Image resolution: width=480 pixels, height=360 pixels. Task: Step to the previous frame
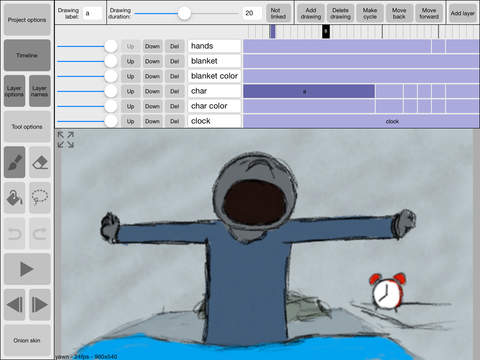point(15,305)
